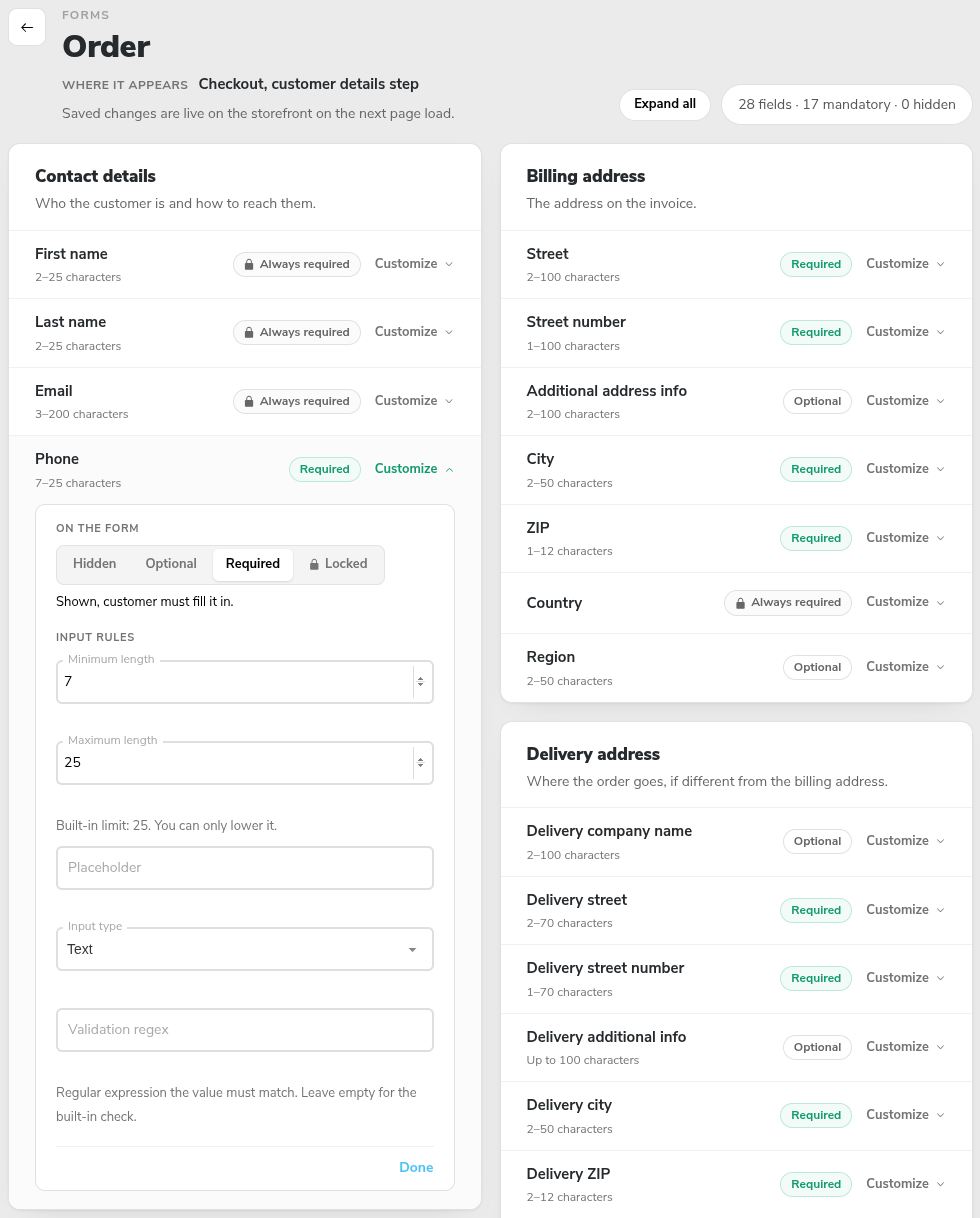
Task: Go back with the arrow button
Action: [x=27, y=27]
